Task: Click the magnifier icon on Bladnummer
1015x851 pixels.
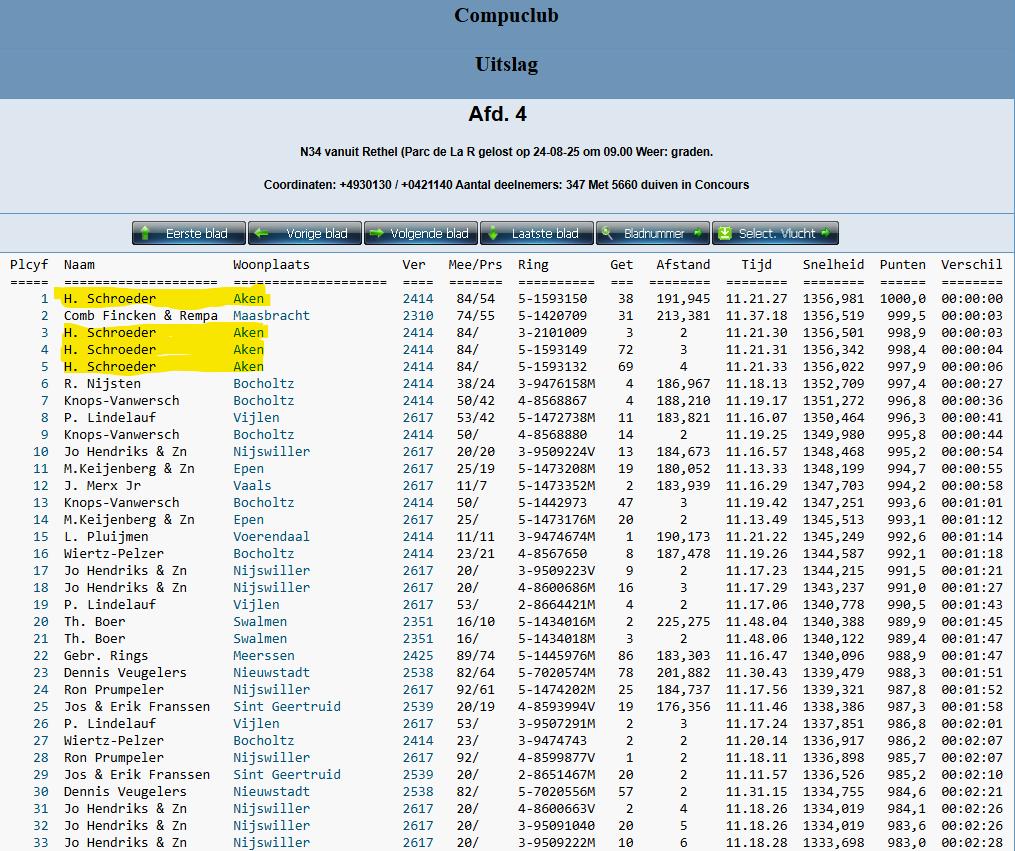Action: point(608,234)
